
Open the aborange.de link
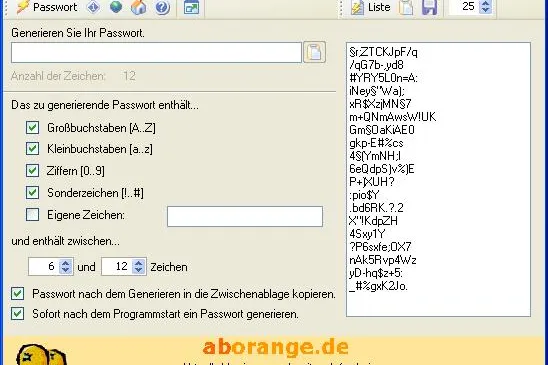[275, 347]
